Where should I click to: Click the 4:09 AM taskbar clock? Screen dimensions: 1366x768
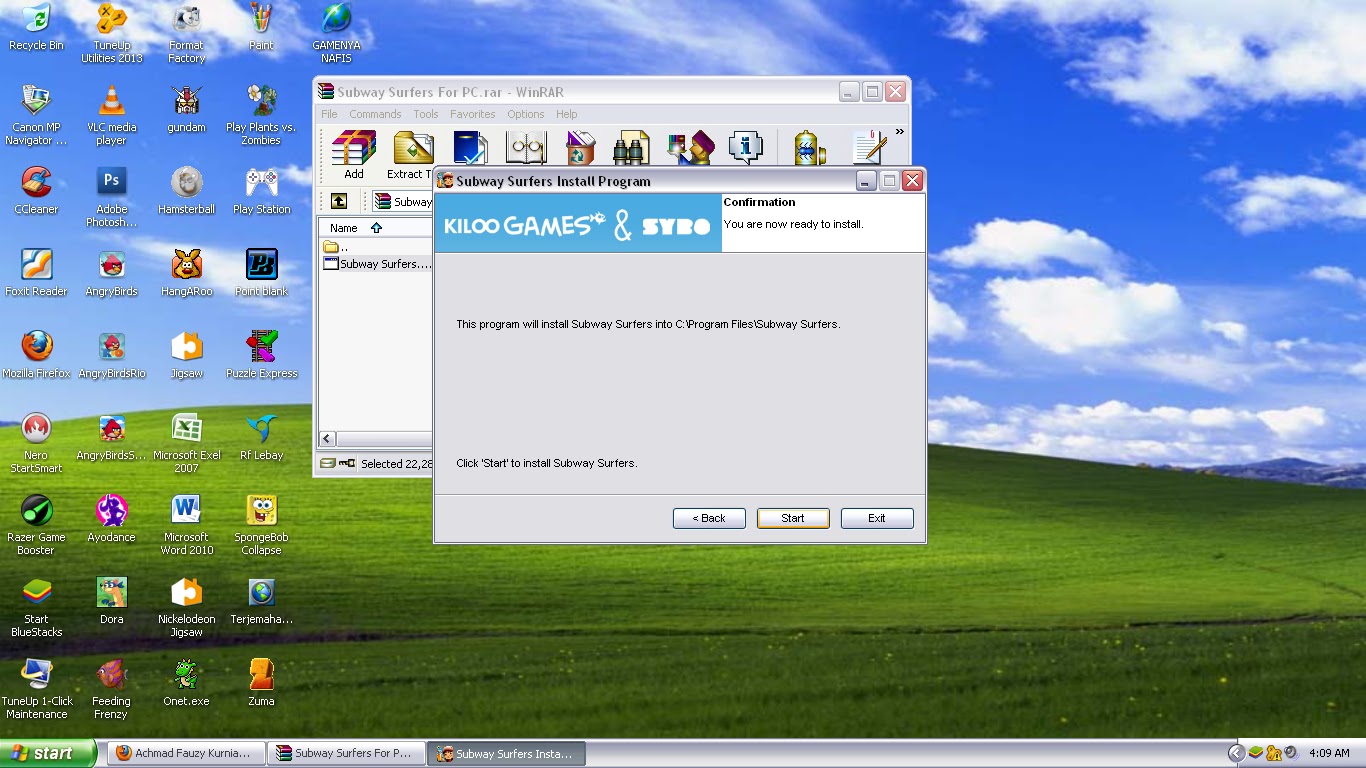coord(1329,754)
